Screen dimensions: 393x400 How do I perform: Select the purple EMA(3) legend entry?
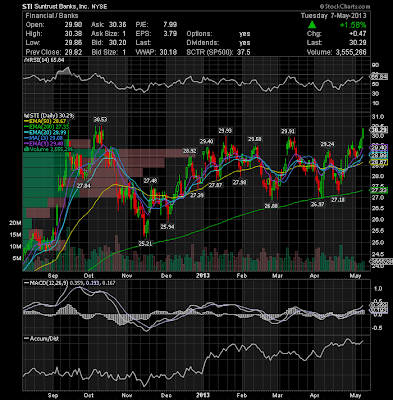[44, 144]
